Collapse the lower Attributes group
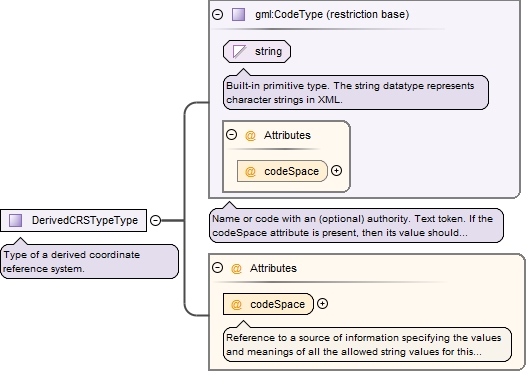Viewport: 527px width, 372px height. click(x=218, y=268)
